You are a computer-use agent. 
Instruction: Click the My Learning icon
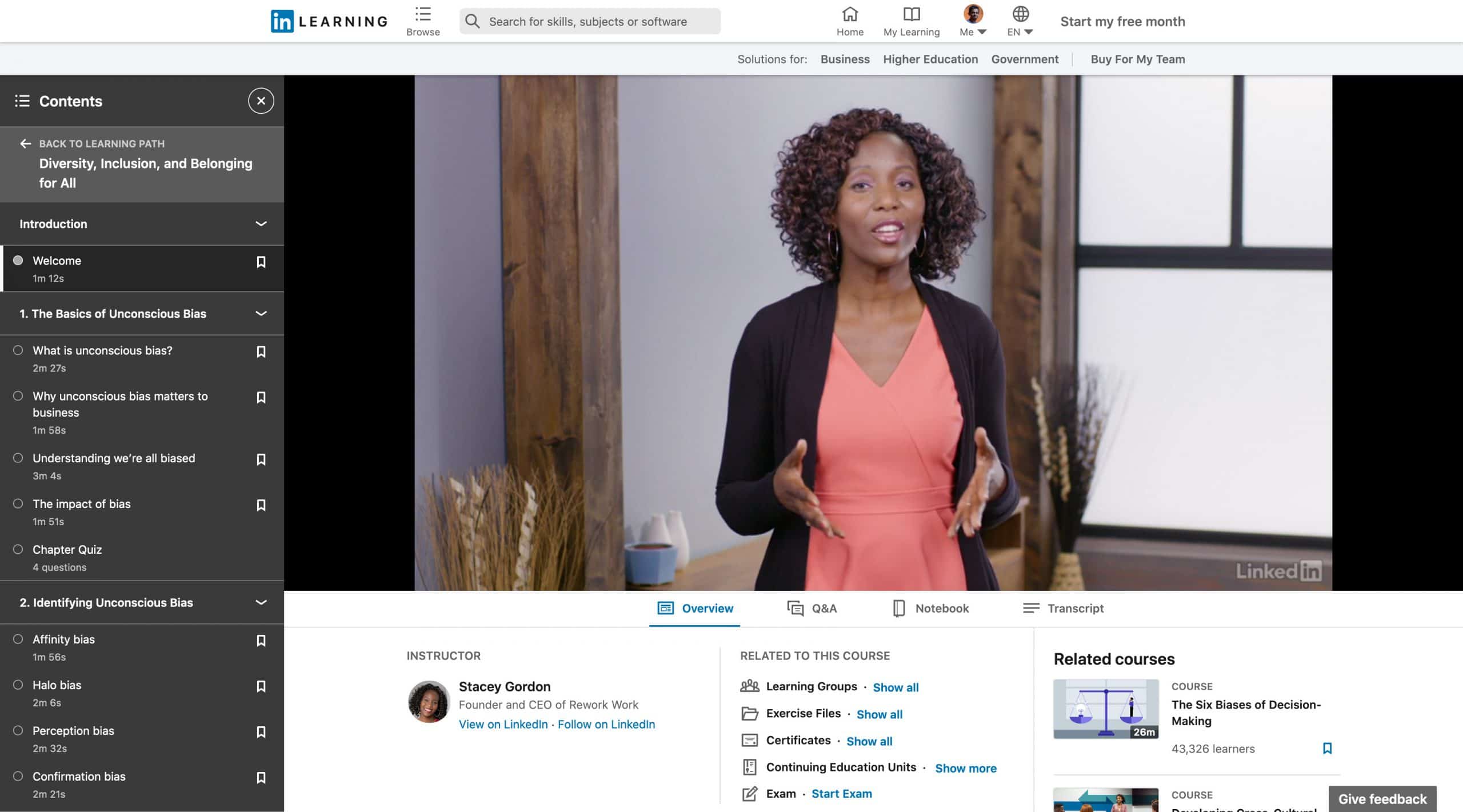click(x=911, y=20)
